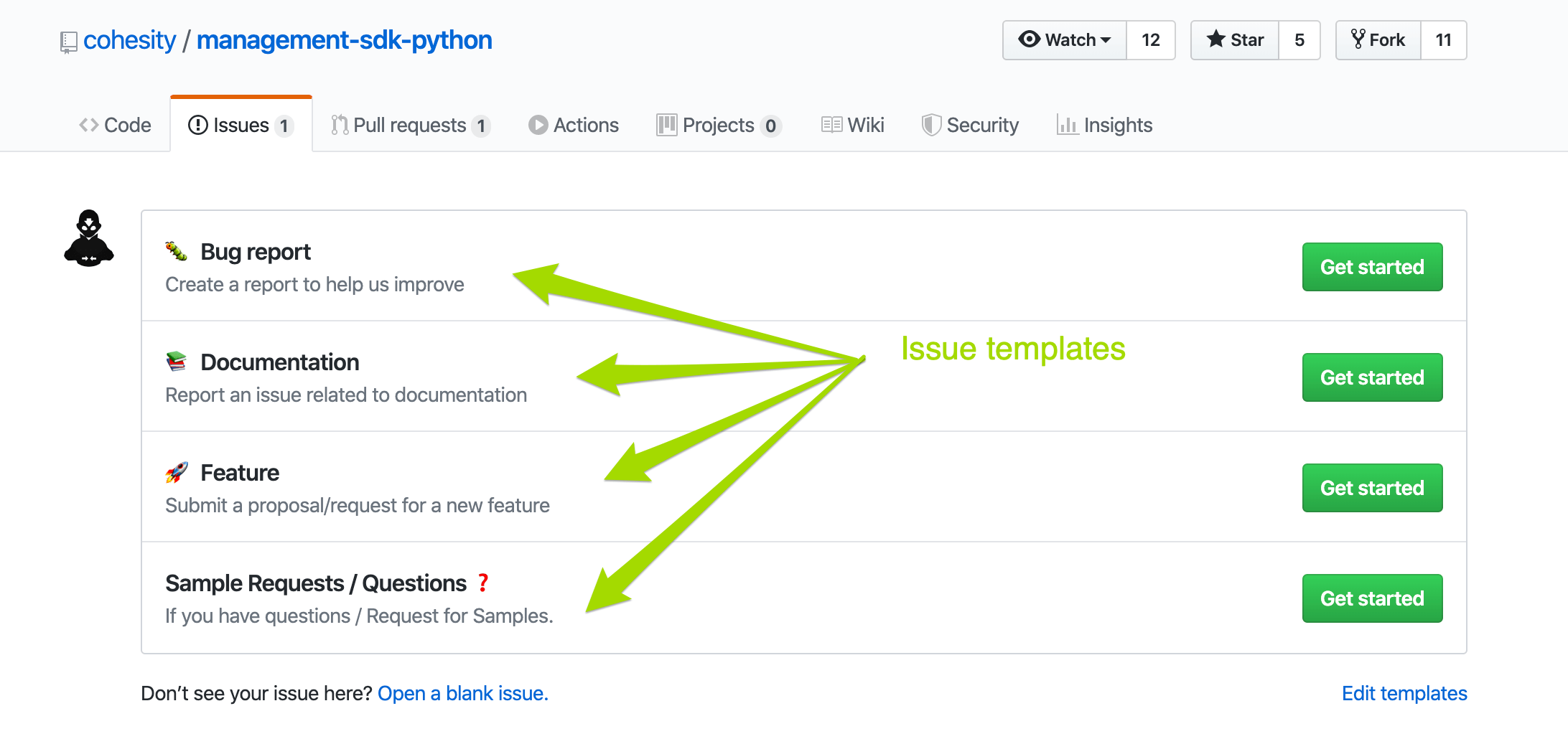Open the Pull requests tab
Image resolution: width=1568 pixels, height=739 pixels.
(x=410, y=125)
